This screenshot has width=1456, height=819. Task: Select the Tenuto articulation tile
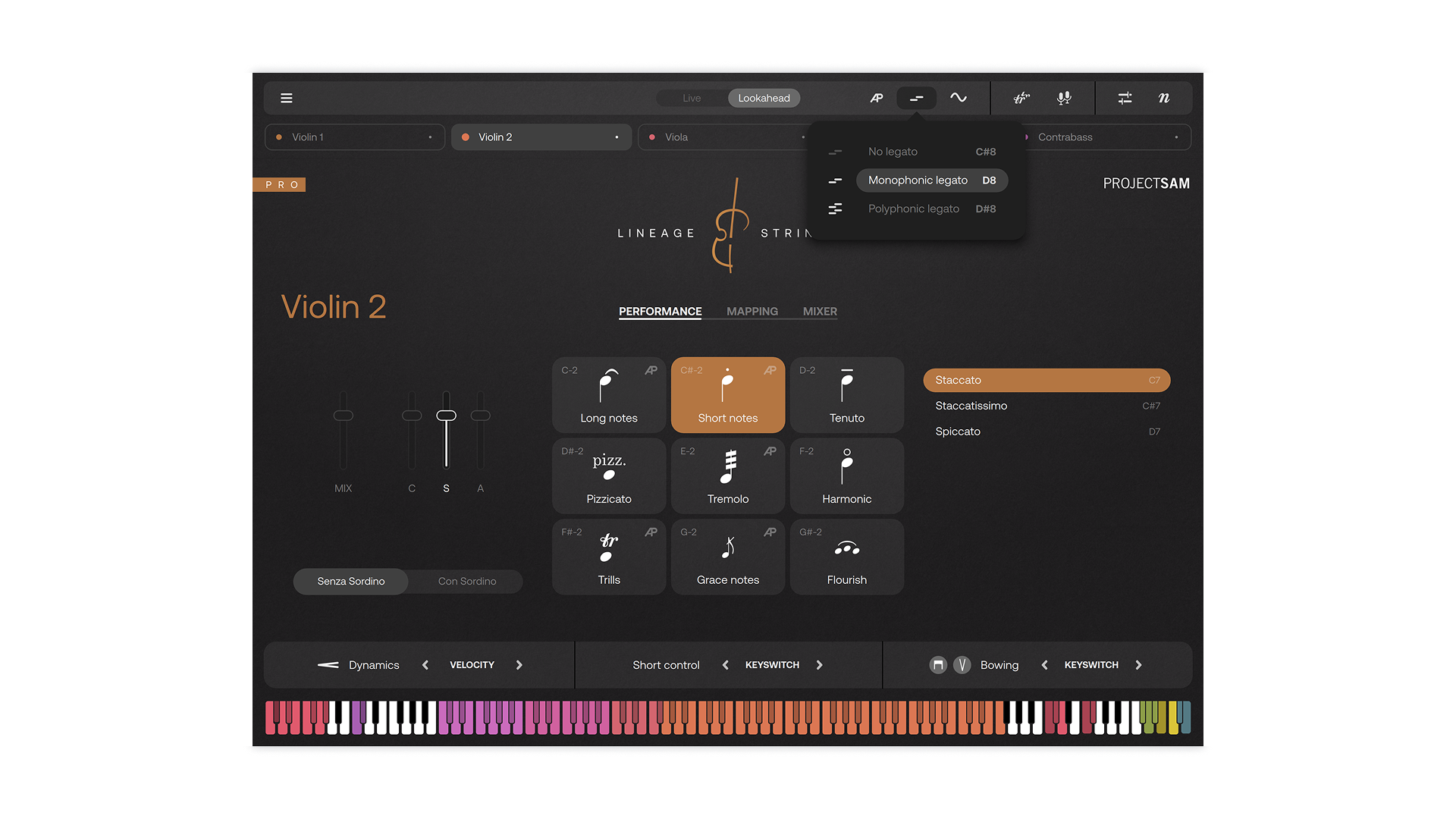point(847,395)
